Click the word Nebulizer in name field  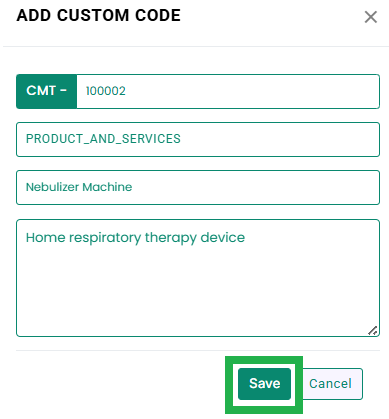(x=52, y=187)
